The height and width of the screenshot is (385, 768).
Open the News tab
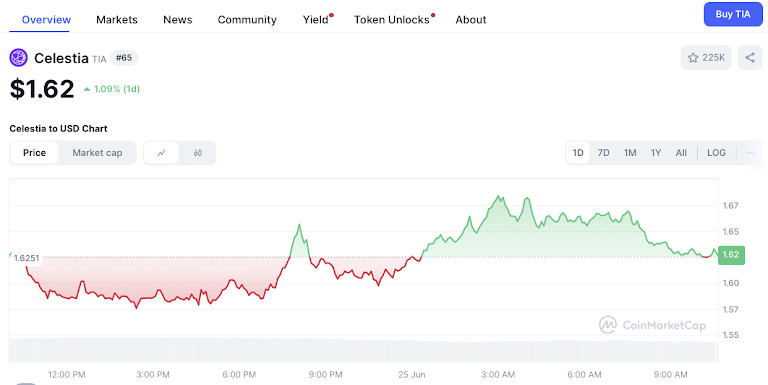click(x=177, y=20)
